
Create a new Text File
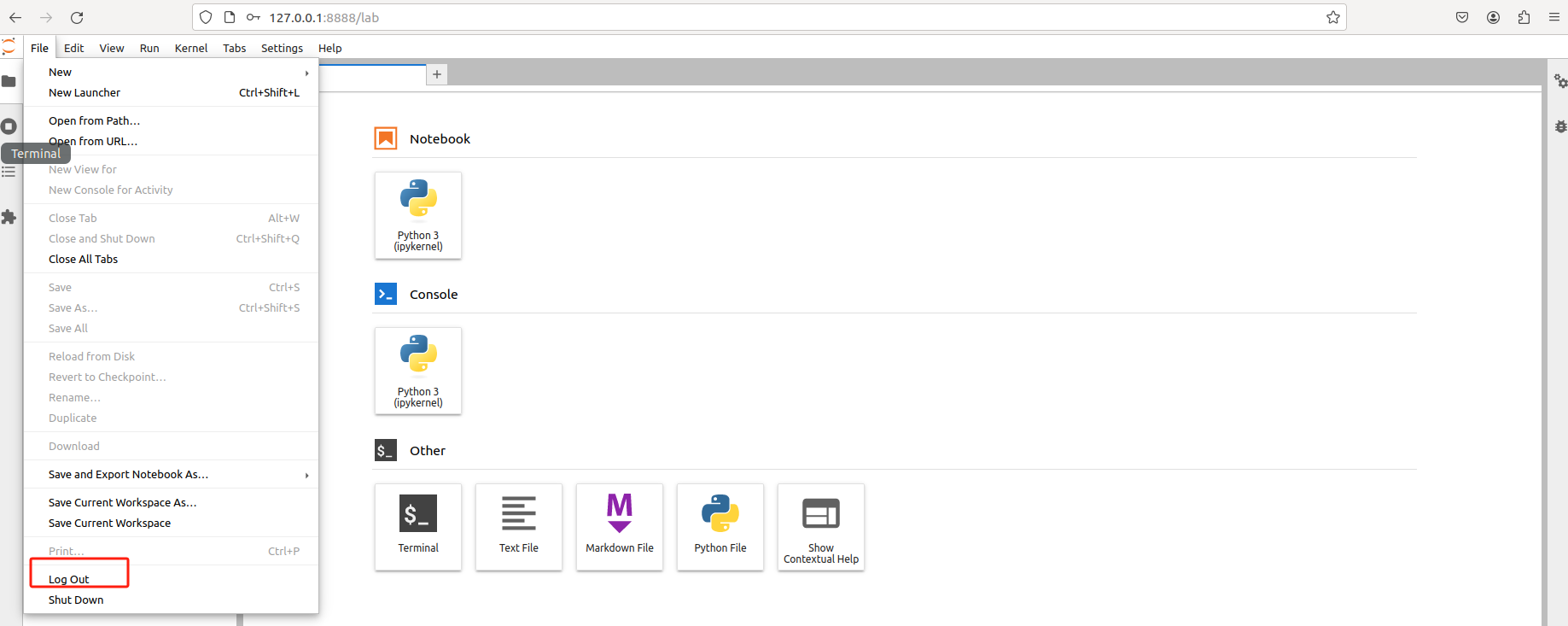(x=519, y=527)
